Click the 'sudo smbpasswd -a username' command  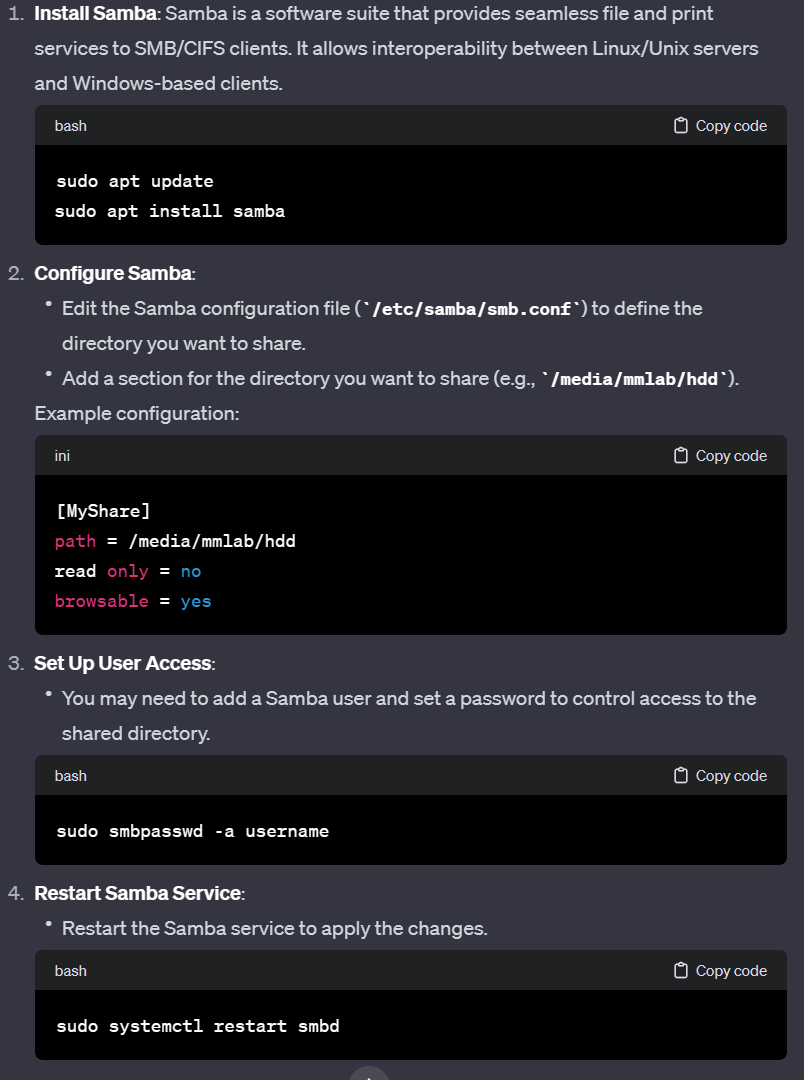click(x=193, y=831)
